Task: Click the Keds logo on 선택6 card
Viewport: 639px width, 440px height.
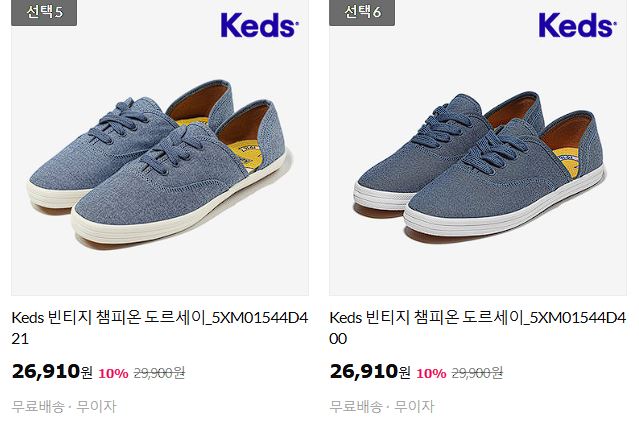Action: coord(577,25)
